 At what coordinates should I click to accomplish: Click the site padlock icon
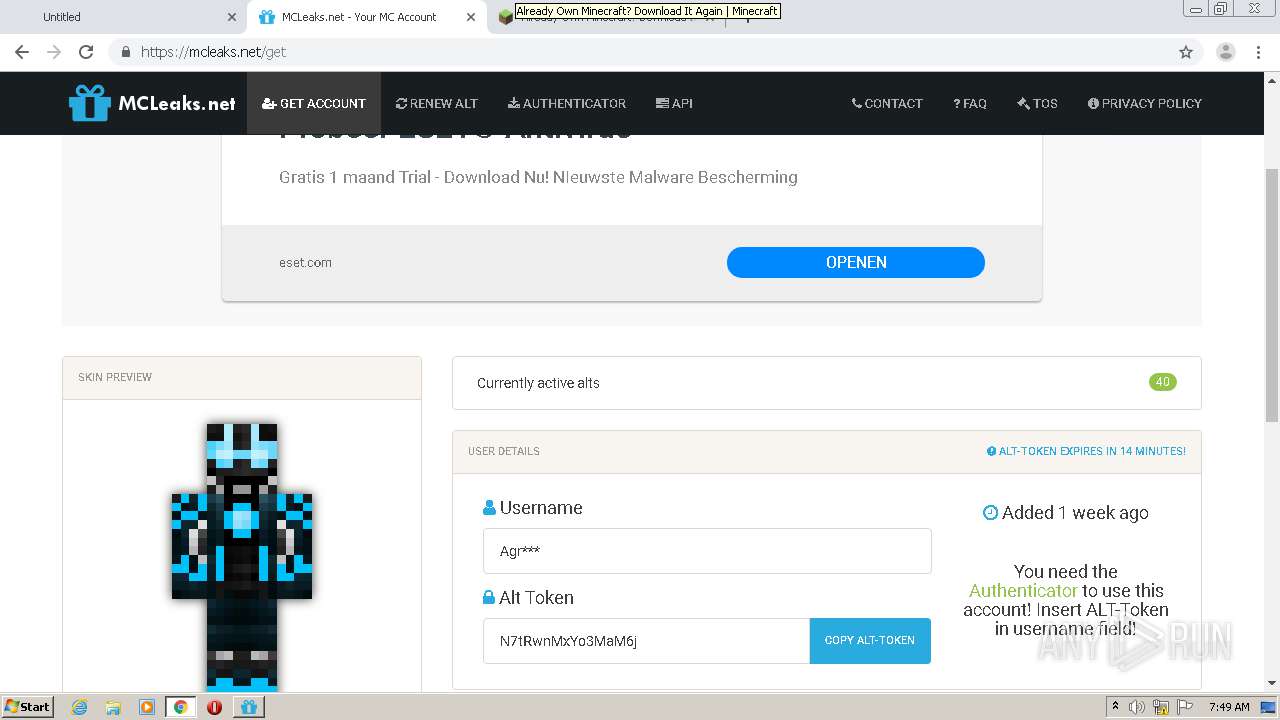coord(126,52)
